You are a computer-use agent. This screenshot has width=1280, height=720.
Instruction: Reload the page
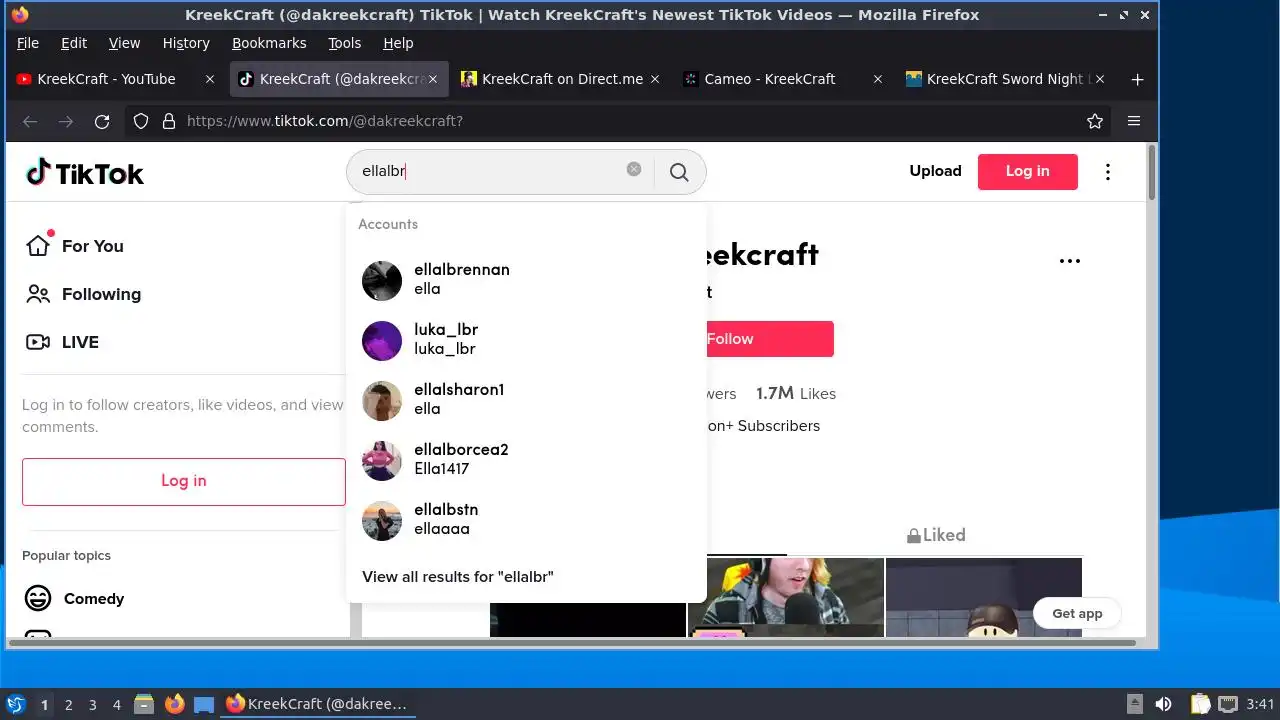coord(102,121)
